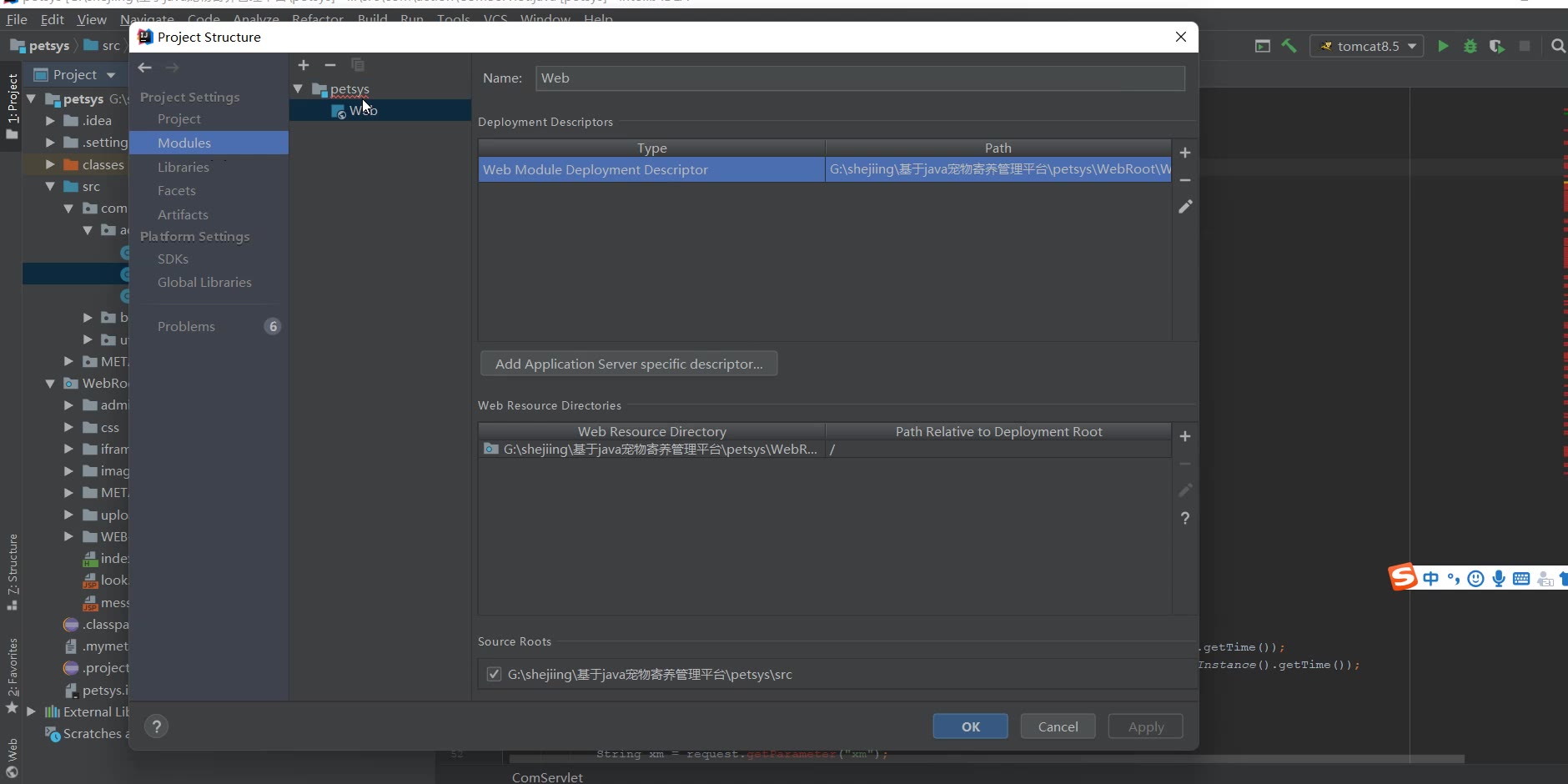
Task: Click the IME microphone voice input
Action: click(x=1499, y=579)
